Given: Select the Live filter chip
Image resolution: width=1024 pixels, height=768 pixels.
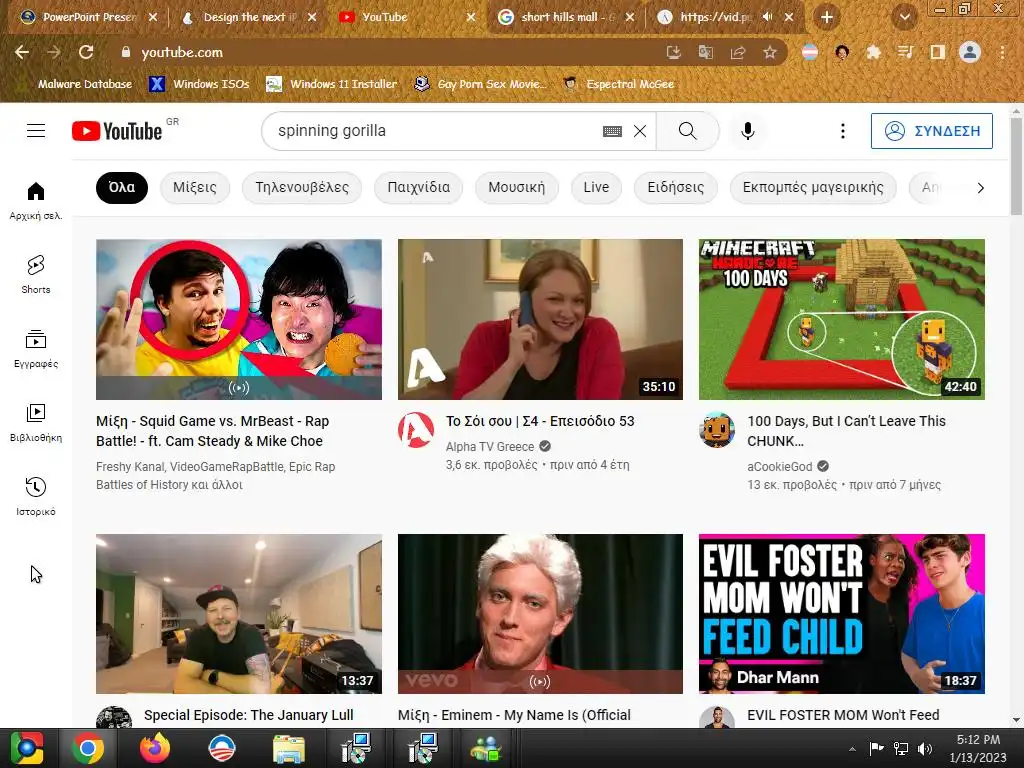Looking at the screenshot, I should (x=596, y=187).
